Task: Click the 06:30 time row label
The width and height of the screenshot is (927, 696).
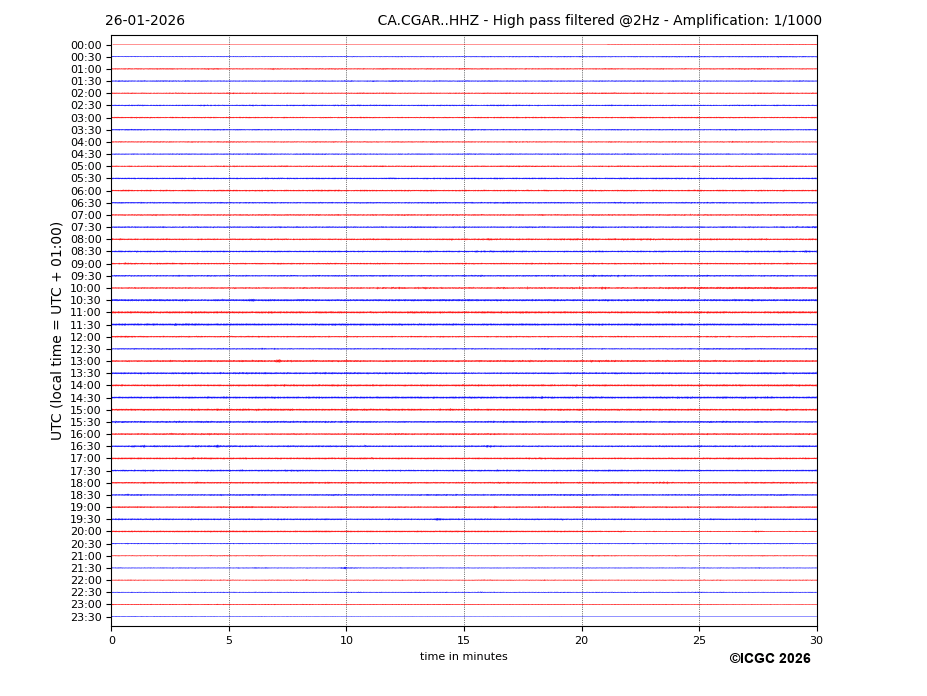Action: 86,203
